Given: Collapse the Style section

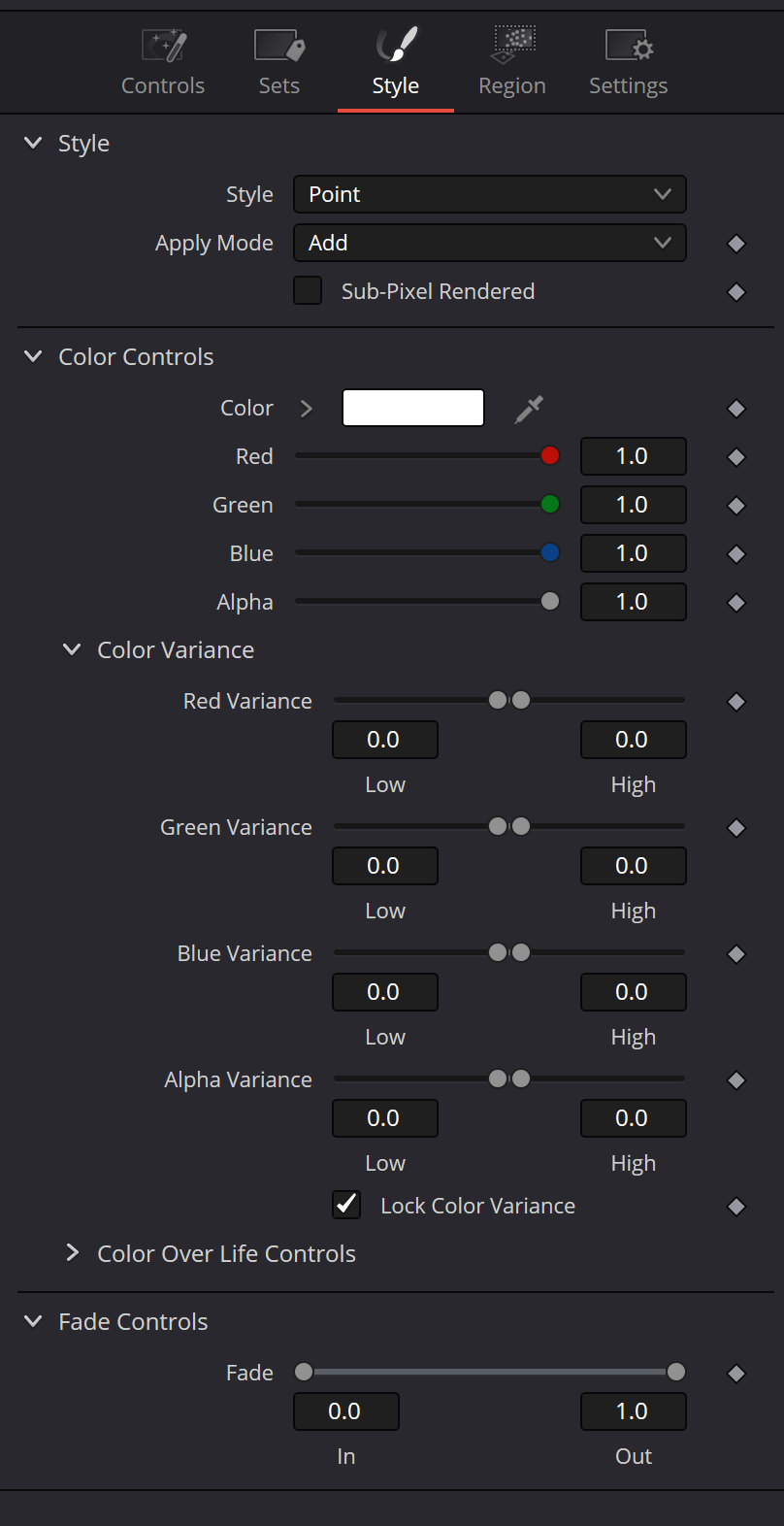Looking at the screenshot, I should pos(33,143).
